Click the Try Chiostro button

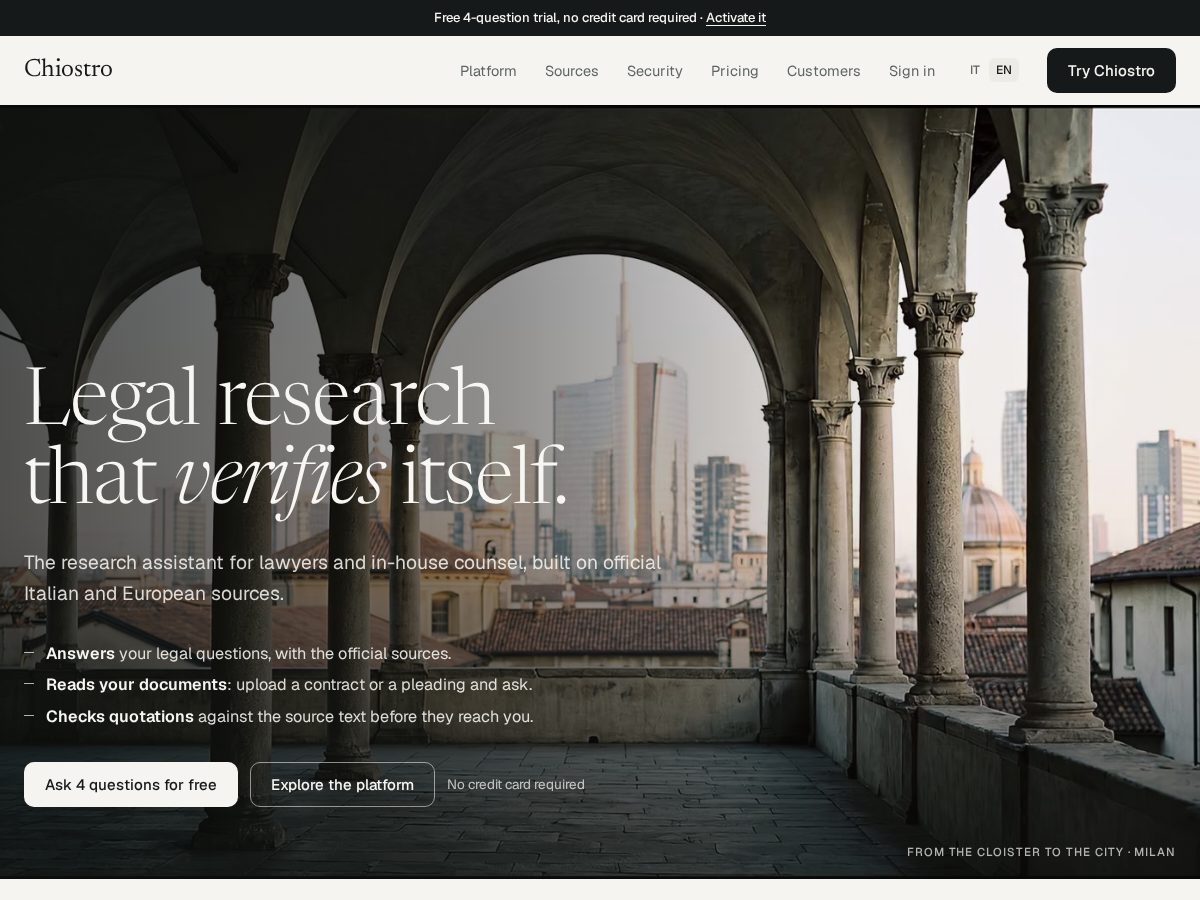click(1111, 71)
